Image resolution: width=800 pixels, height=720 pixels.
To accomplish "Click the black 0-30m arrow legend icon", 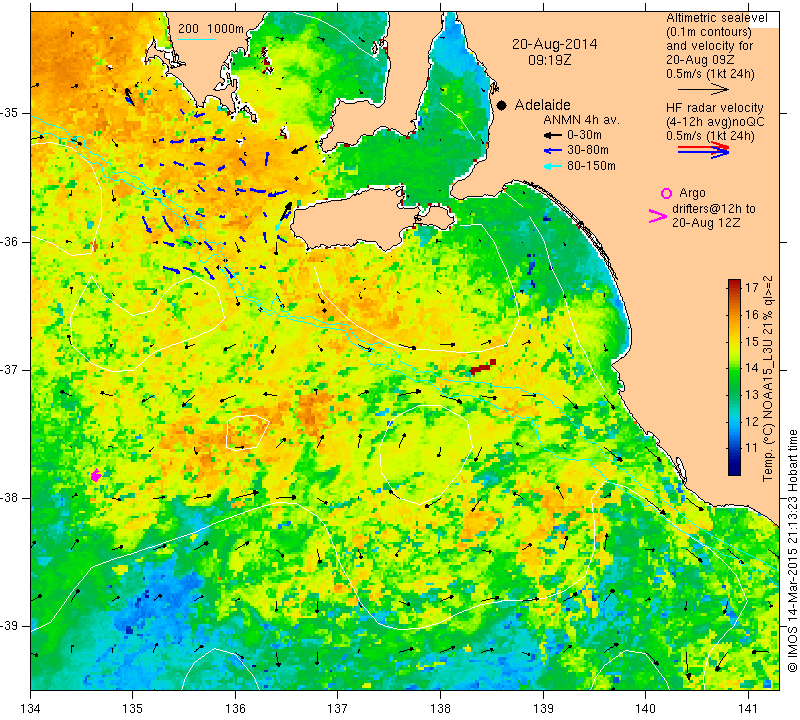I will [552, 135].
